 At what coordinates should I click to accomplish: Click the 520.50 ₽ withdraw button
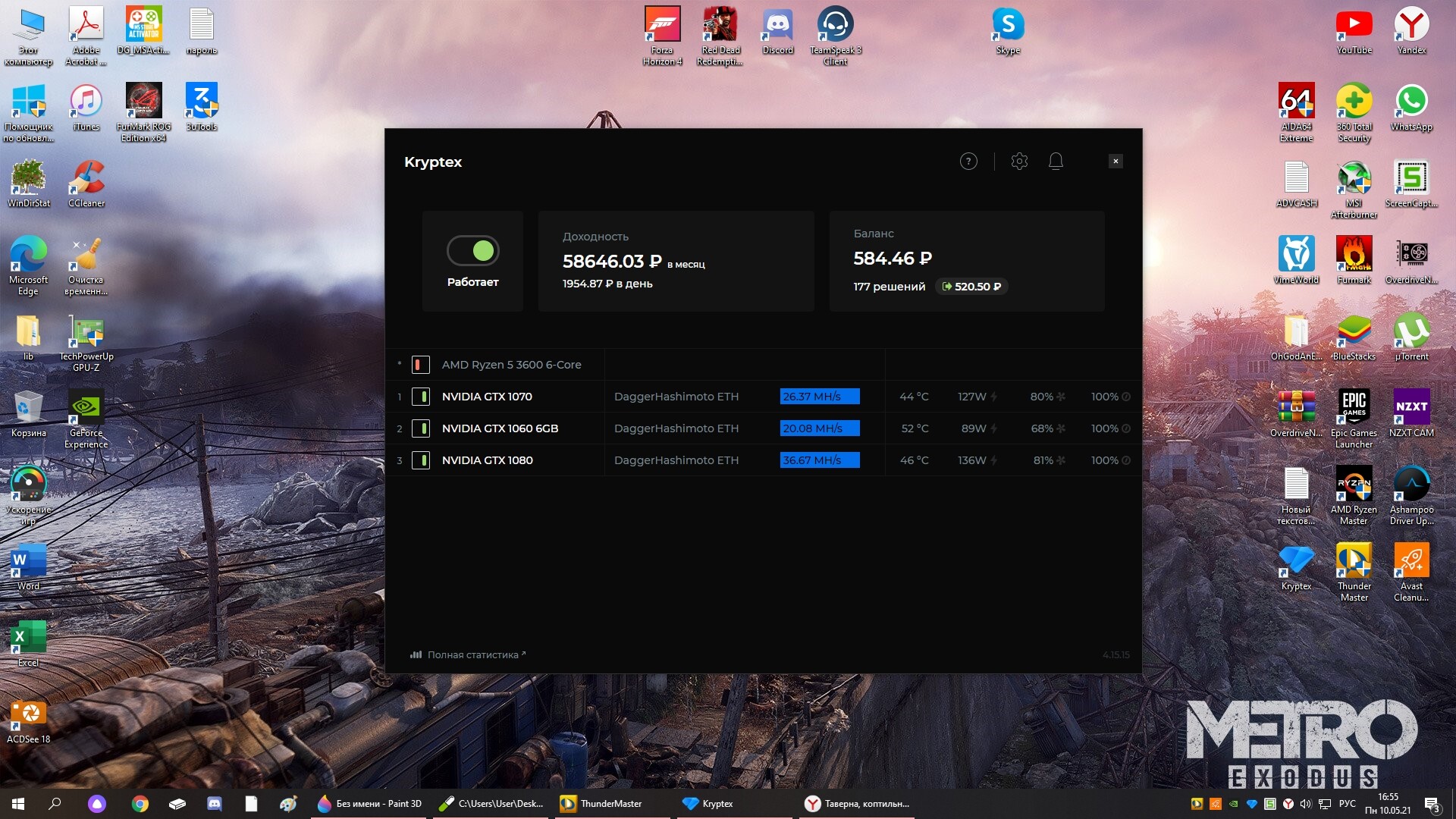click(971, 287)
